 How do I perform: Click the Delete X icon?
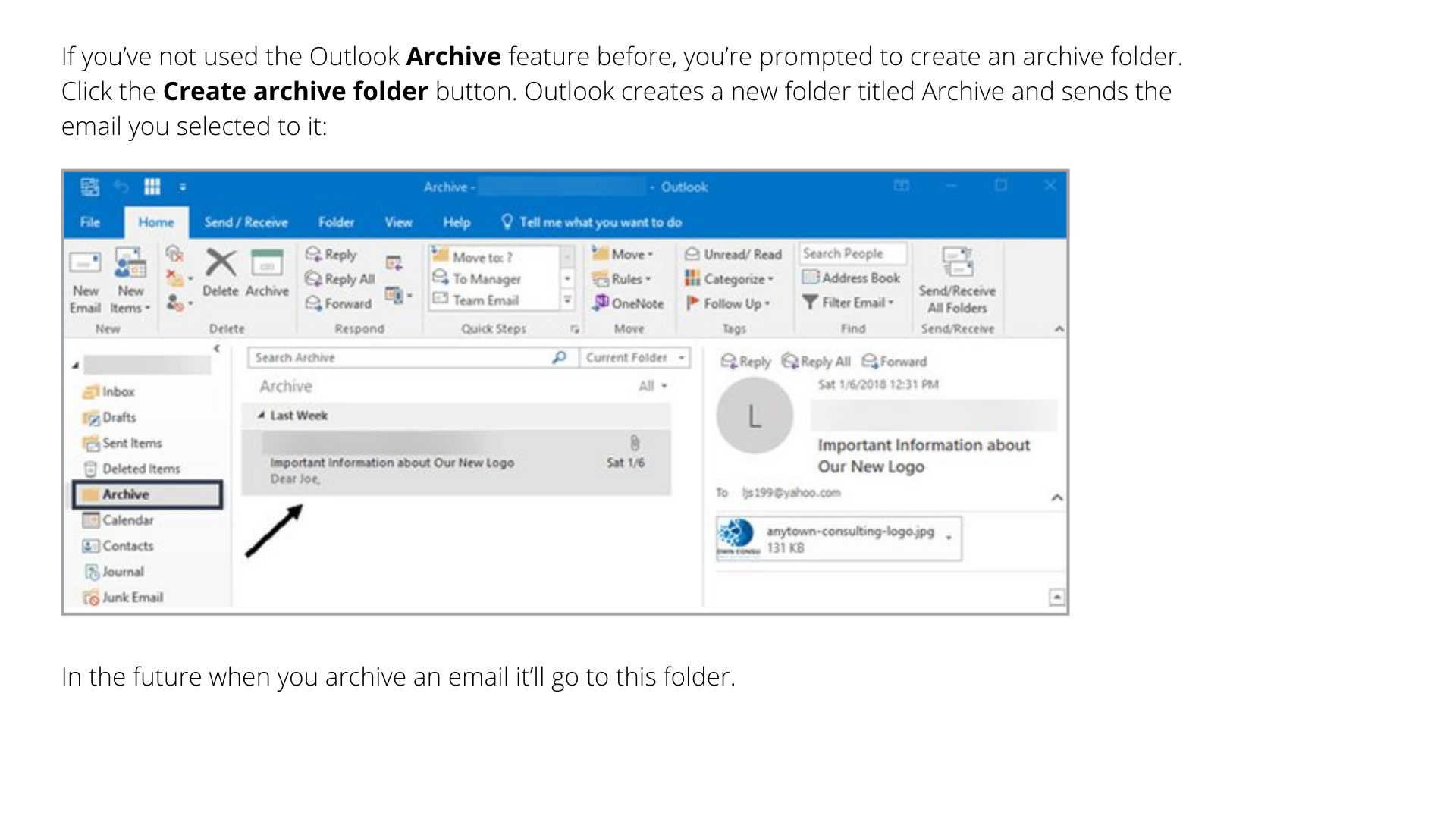click(221, 264)
